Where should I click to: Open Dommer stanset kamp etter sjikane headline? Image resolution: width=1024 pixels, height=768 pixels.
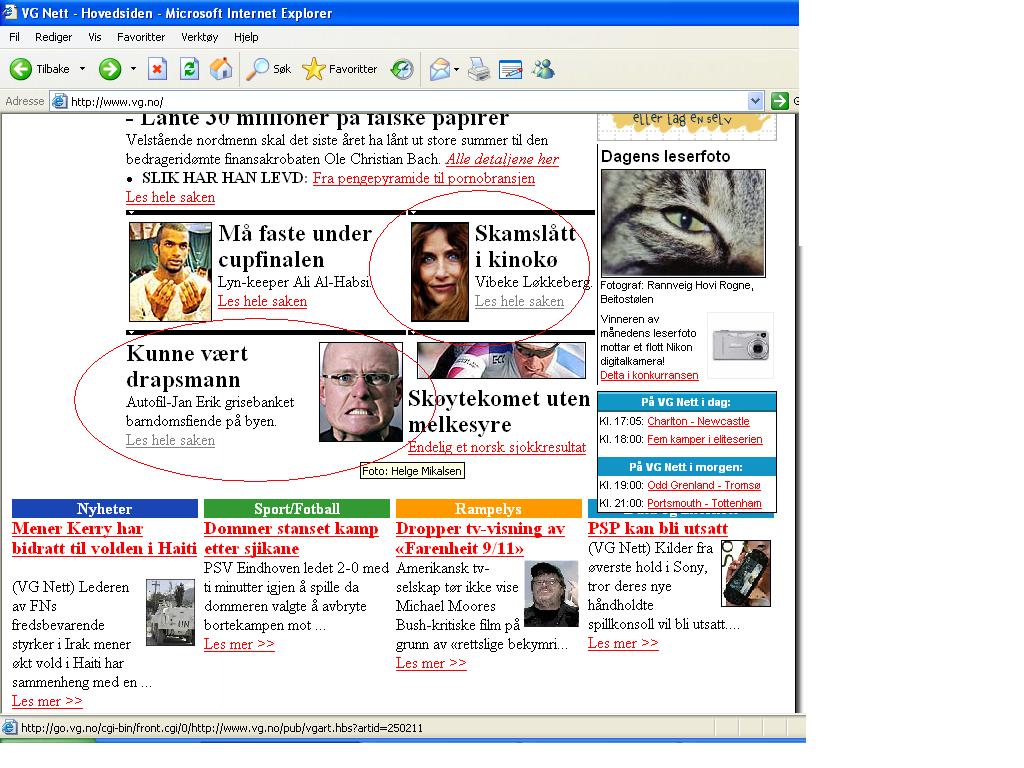click(291, 538)
